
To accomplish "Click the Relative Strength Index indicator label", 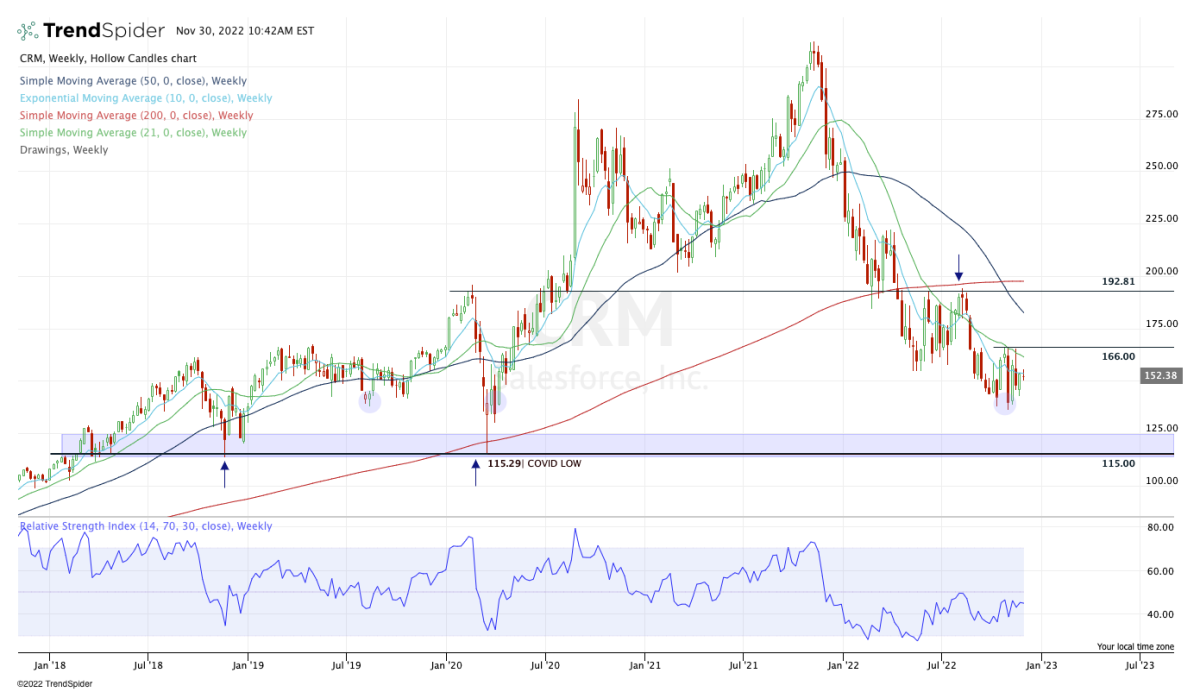I will point(145,526).
